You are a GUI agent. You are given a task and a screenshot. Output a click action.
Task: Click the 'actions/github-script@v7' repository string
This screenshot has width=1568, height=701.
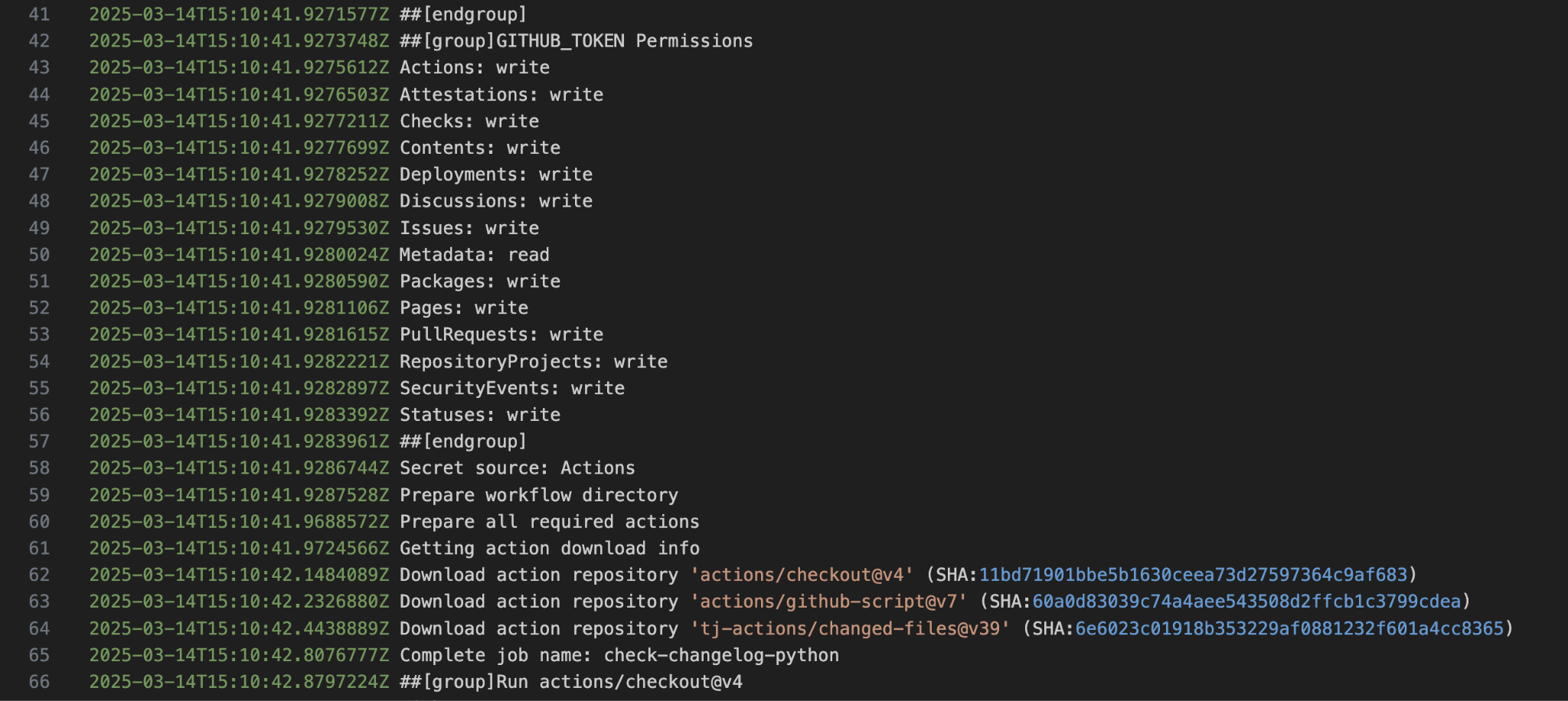pos(828,602)
